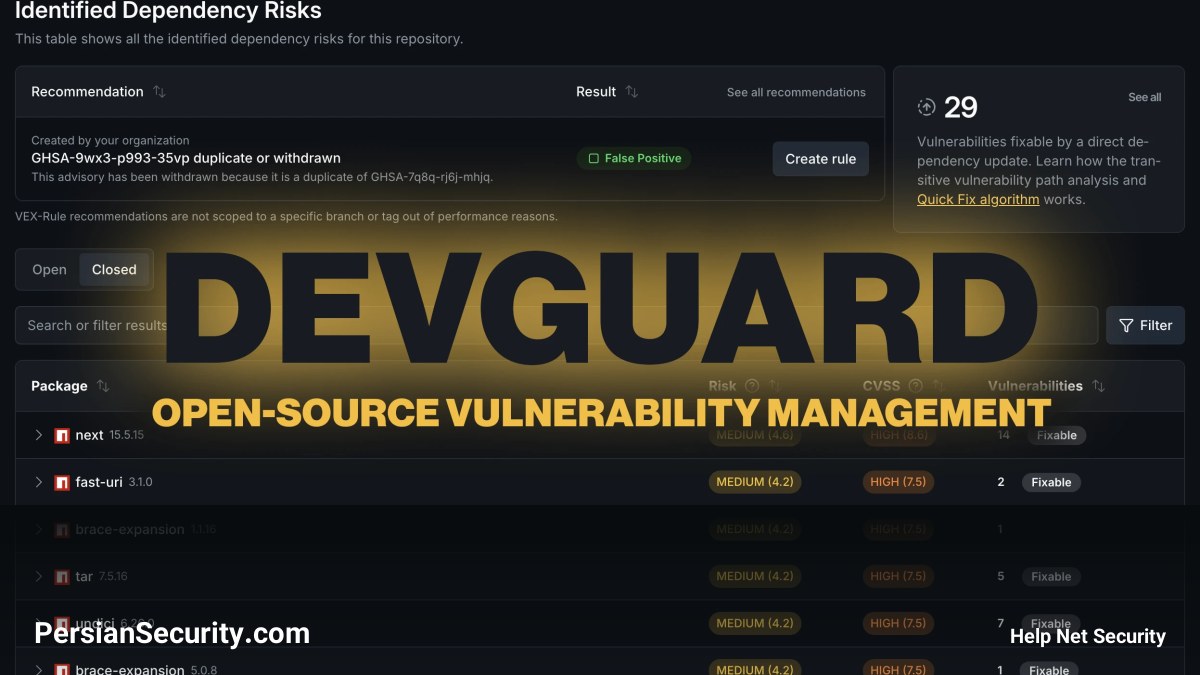Viewport: 1200px width, 675px height.
Task: Click the square icon in False Positive badge
Action: [593, 159]
